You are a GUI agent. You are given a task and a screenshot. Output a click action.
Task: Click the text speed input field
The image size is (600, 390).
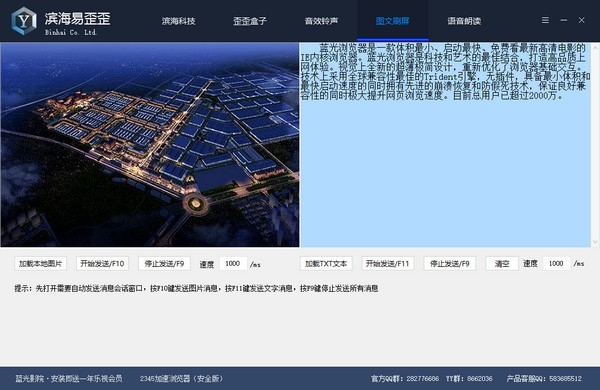[x=556, y=264]
